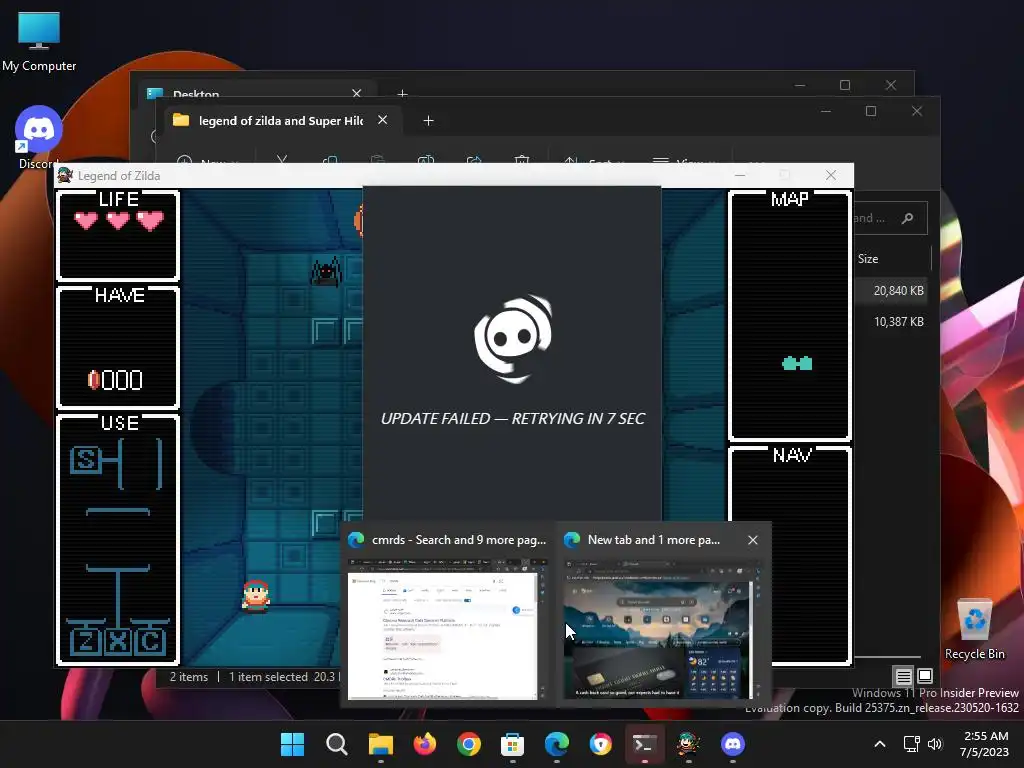Click the Rename icon in Explorer toolbar

pos(426,160)
